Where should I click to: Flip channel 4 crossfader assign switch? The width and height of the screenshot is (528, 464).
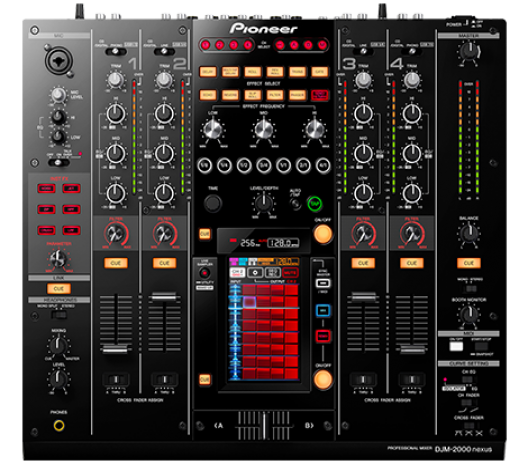pos(411,379)
